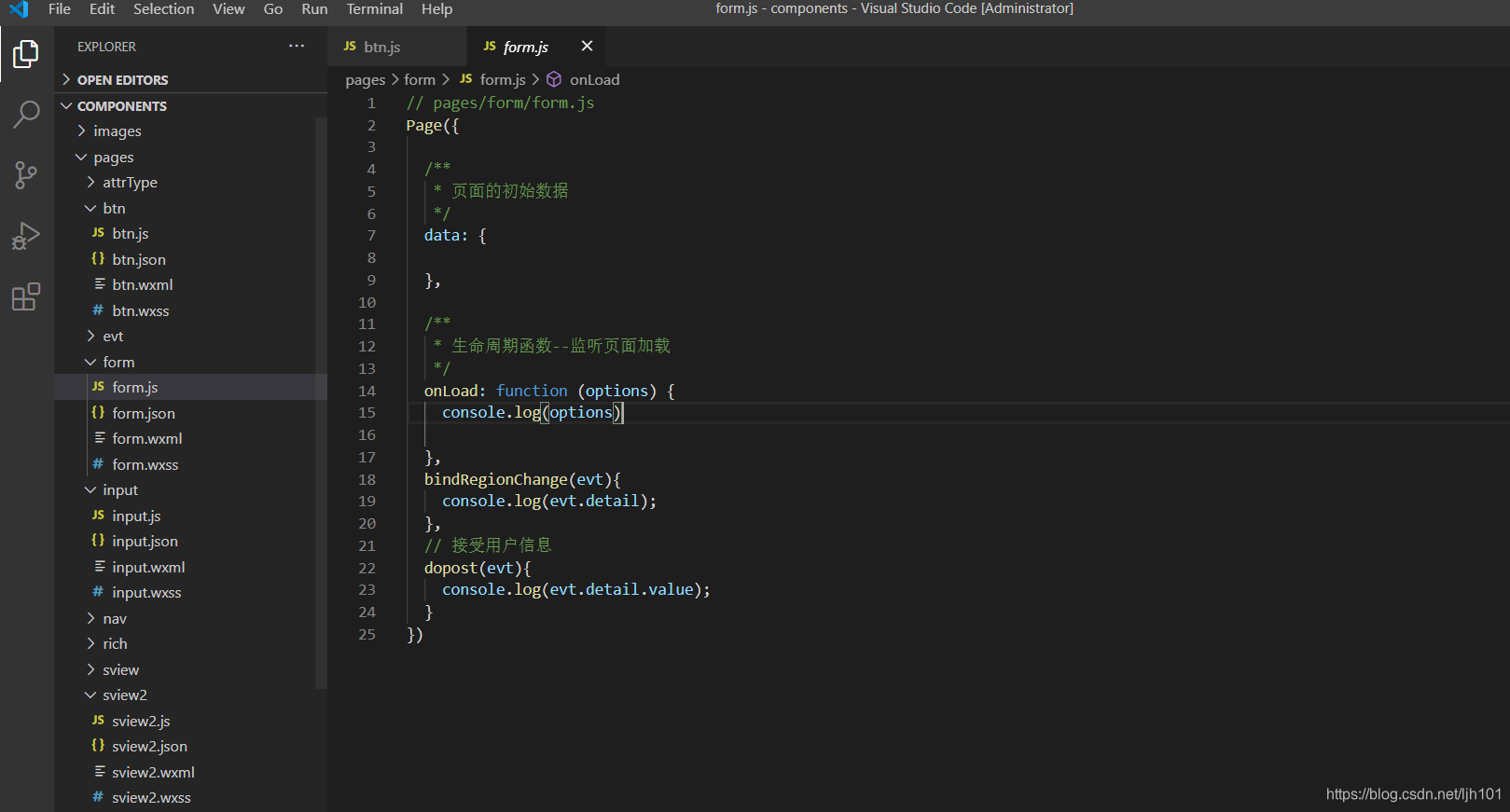The image size is (1510, 812).
Task: Click JS icon of btn.js tab
Action: [350, 46]
